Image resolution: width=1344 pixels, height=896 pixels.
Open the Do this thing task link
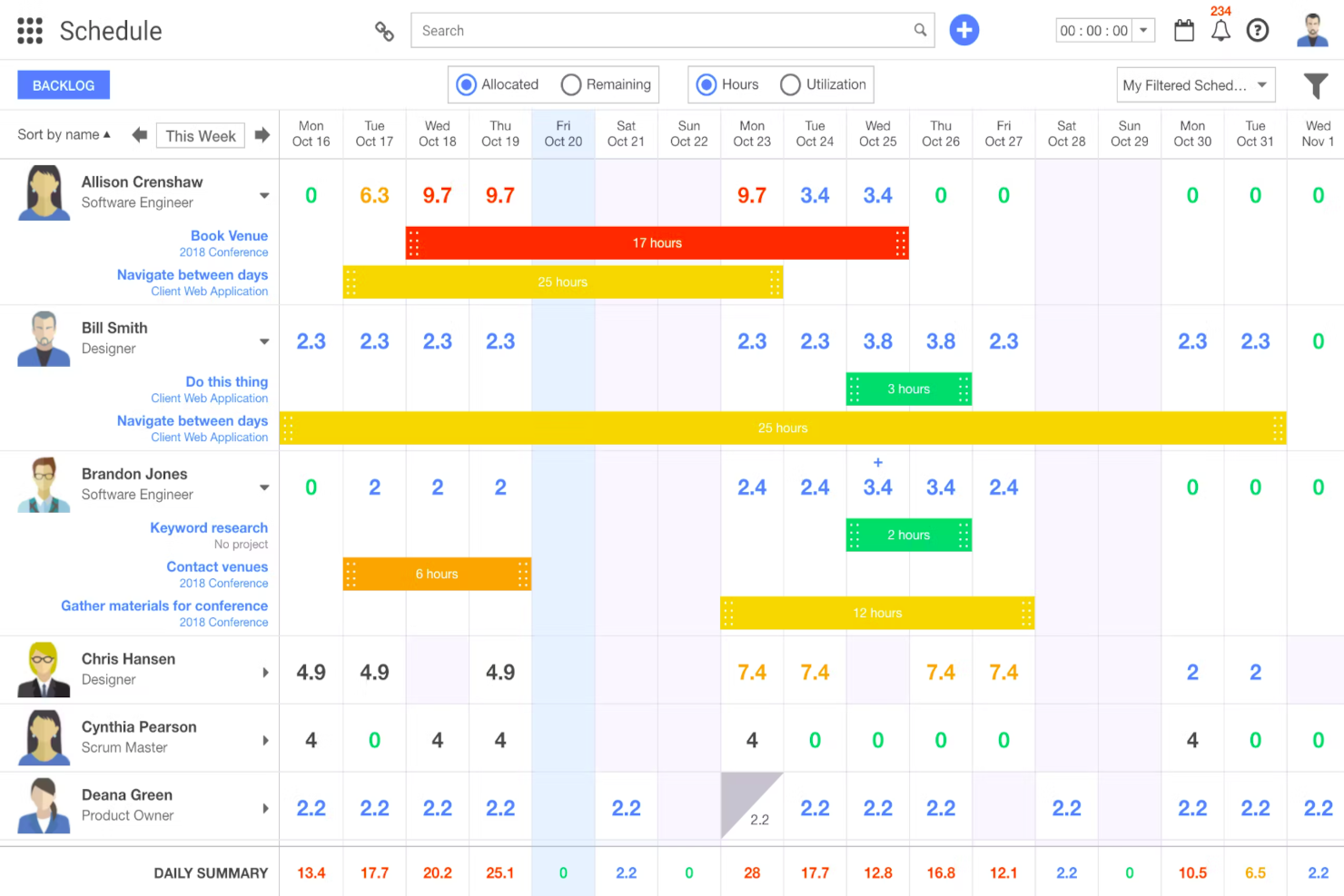pyautogui.click(x=226, y=381)
